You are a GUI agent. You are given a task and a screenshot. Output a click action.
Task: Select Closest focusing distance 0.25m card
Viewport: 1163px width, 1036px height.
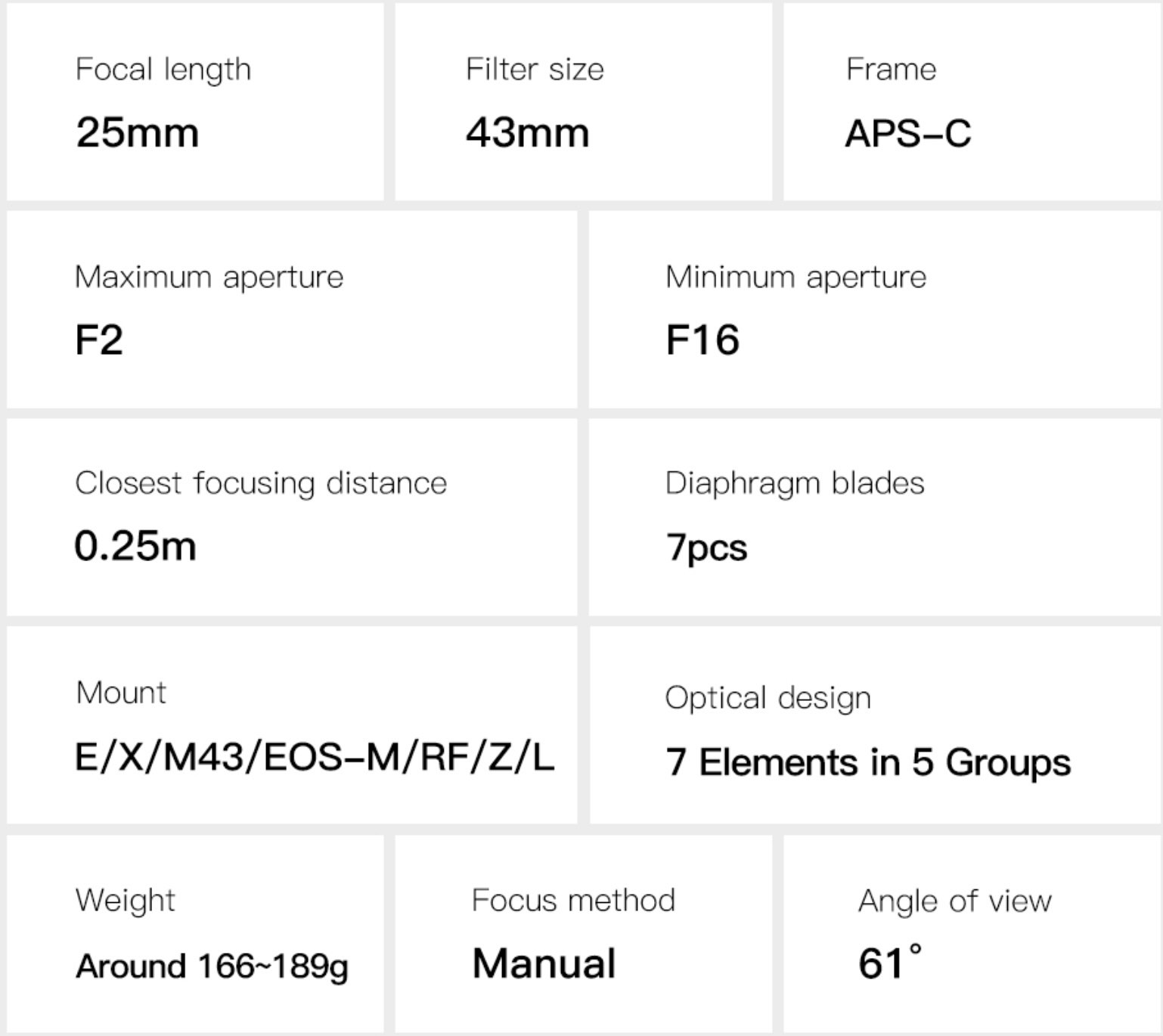pyautogui.click(x=292, y=517)
